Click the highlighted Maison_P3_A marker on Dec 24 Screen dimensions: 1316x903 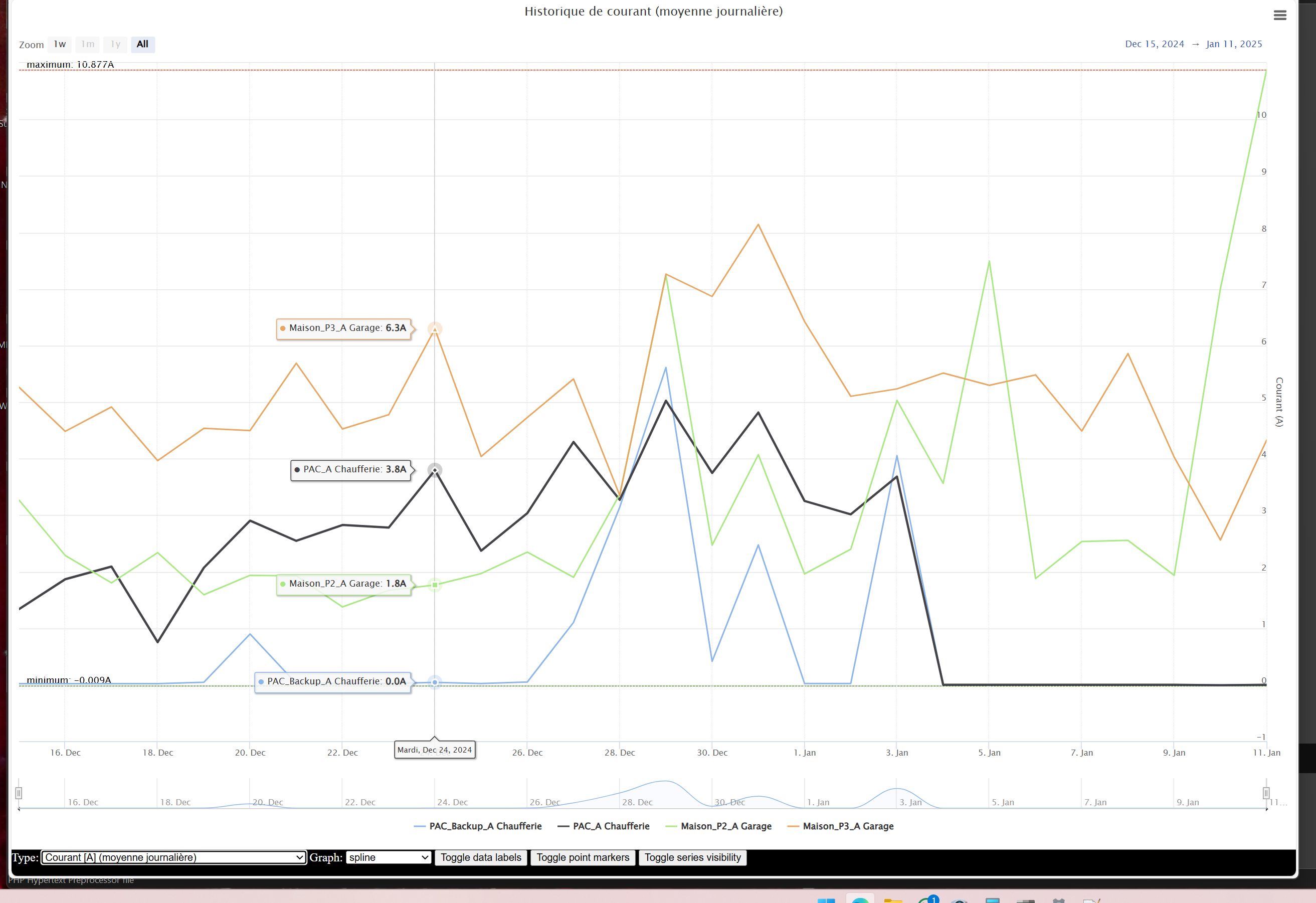point(434,328)
